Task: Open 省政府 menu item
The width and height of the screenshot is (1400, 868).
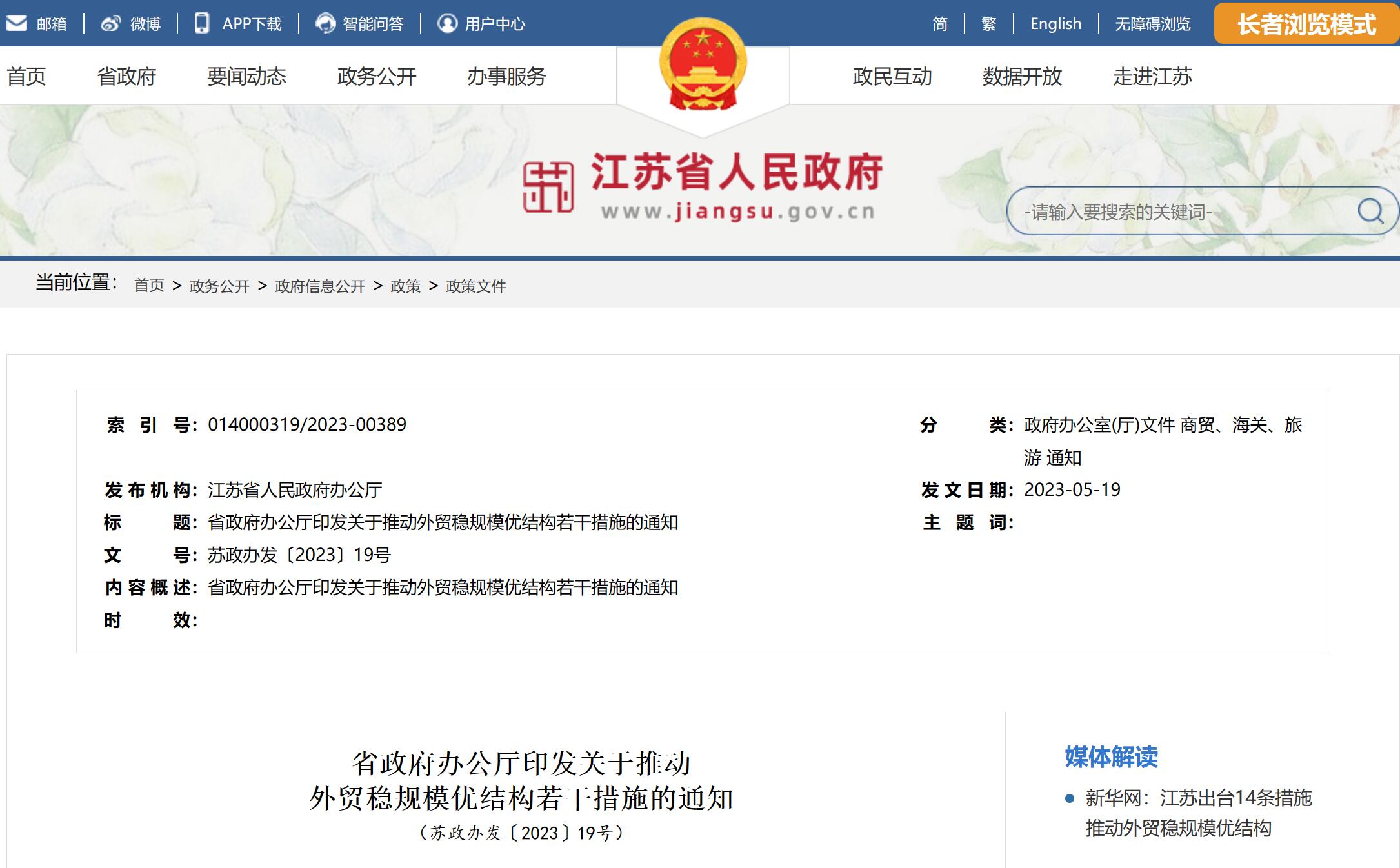Action: (x=126, y=76)
